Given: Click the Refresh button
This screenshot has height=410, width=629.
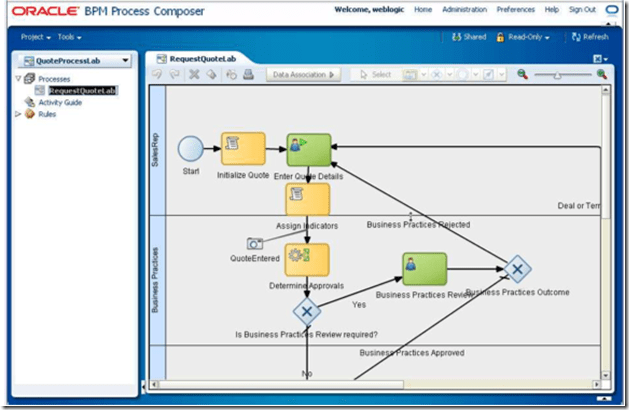Looking at the screenshot, I should coord(590,37).
